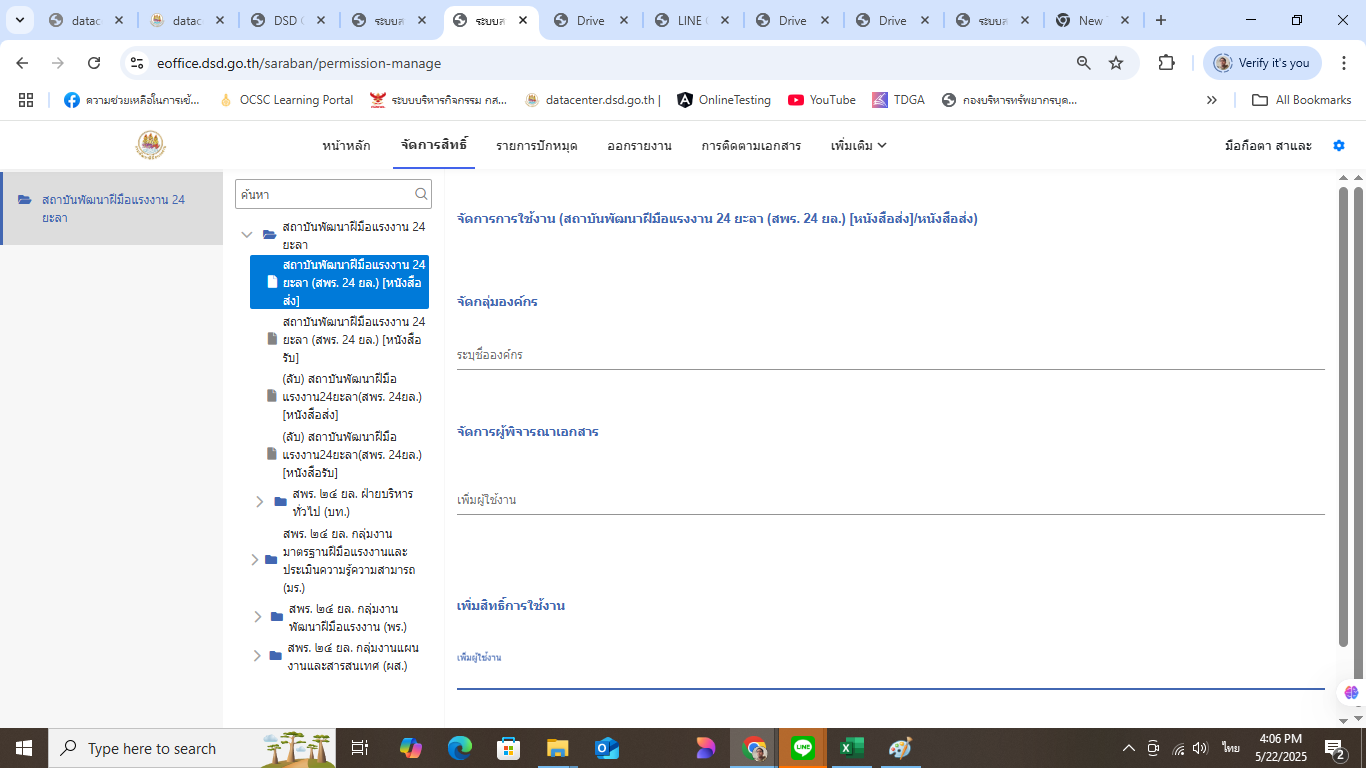This screenshot has height=768, width=1366.
Task: Expand the กลุ่มงานพัฒนาฝีมือแรงงาน (พร.) node
Action: 257,617
